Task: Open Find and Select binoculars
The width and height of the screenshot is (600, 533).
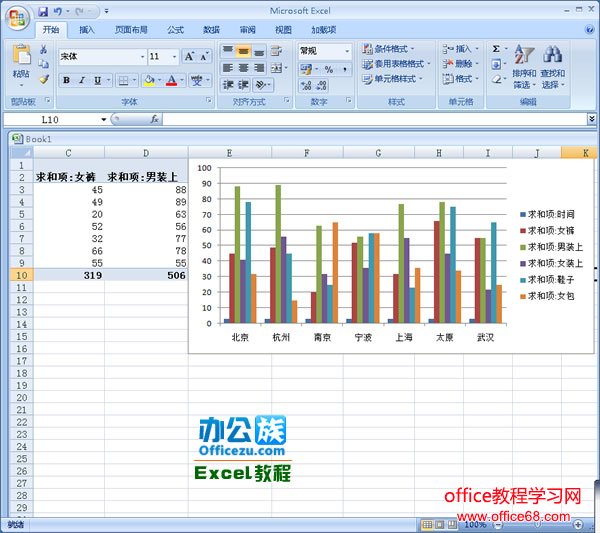Action: pos(553,67)
